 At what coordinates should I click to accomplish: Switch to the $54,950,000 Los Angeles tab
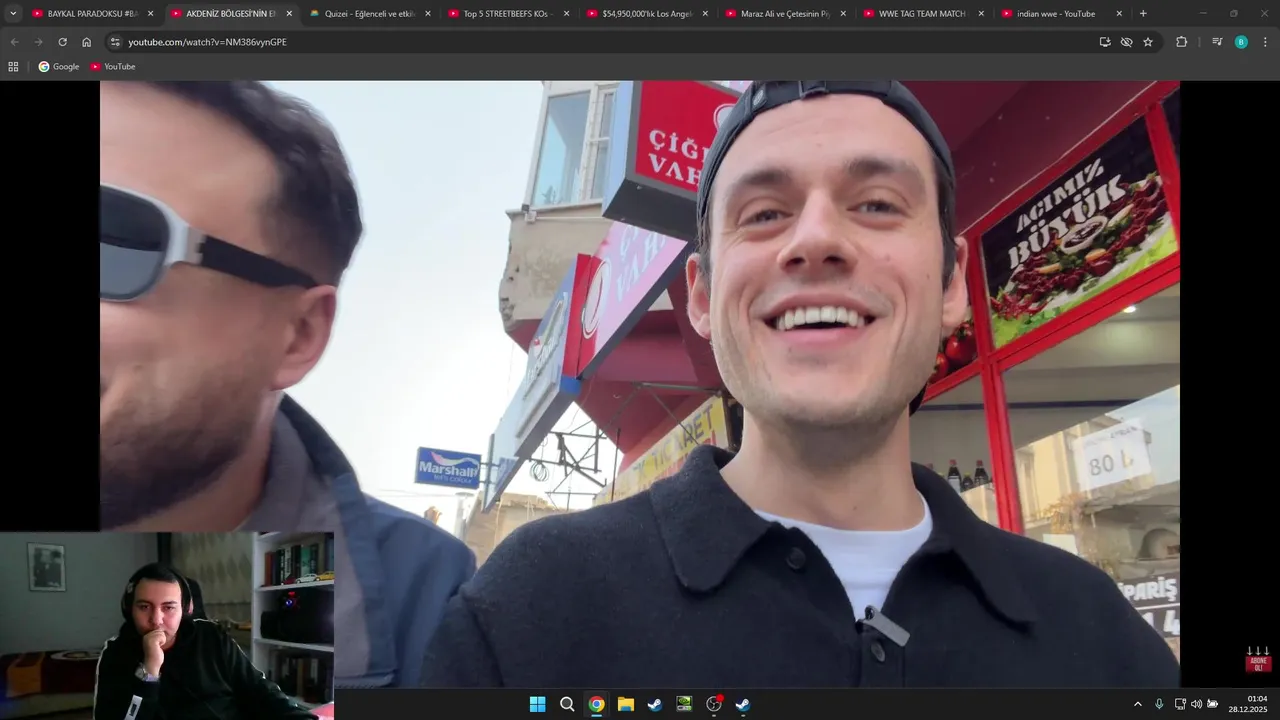click(646, 14)
